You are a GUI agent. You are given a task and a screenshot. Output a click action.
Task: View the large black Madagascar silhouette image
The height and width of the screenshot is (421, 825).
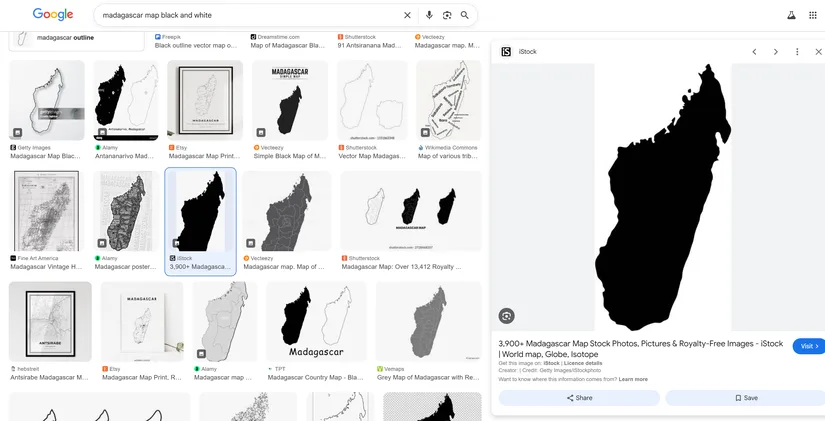pyautogui.click(x=662, y=197)
